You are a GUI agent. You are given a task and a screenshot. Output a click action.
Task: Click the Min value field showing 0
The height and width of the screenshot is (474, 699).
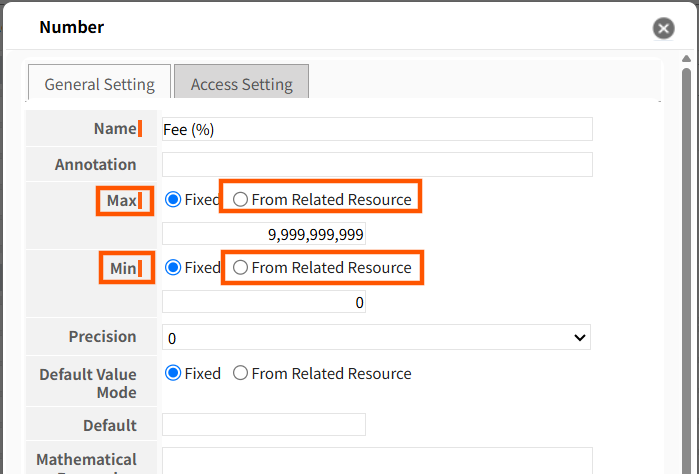[x=264, y=302]
